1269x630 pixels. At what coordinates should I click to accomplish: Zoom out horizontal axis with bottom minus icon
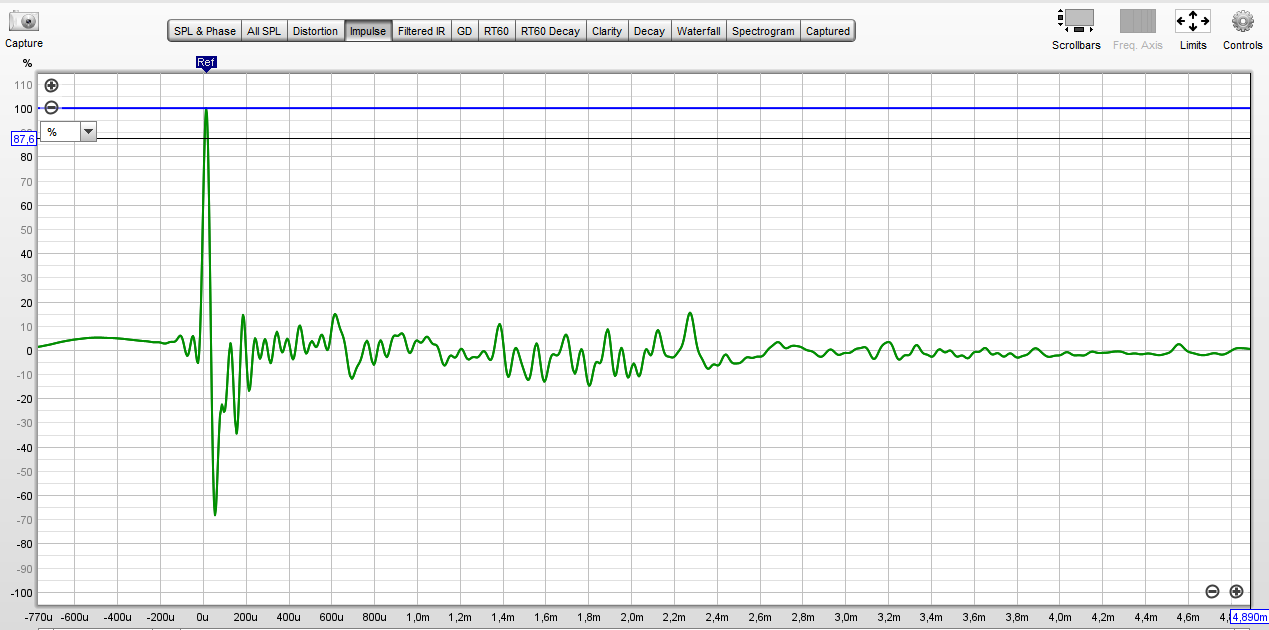[1212, 591]
